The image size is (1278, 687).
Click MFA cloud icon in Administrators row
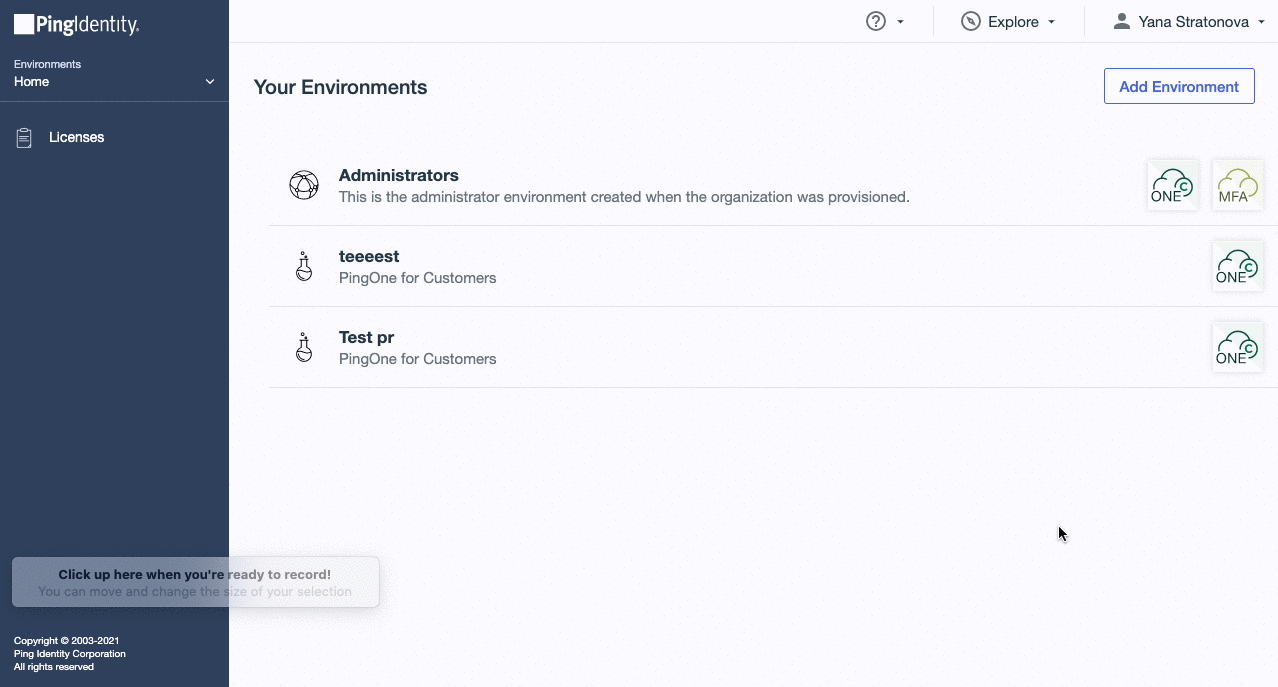click(x=1238, y=185)
